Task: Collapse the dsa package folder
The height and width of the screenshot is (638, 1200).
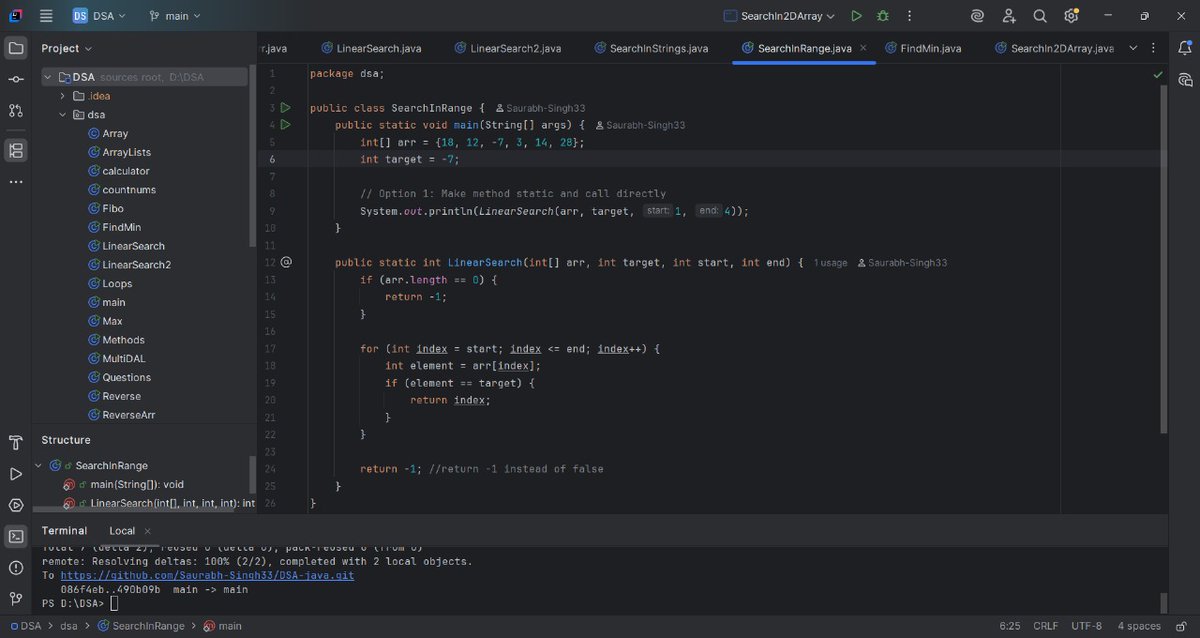Action: point(63,115)
